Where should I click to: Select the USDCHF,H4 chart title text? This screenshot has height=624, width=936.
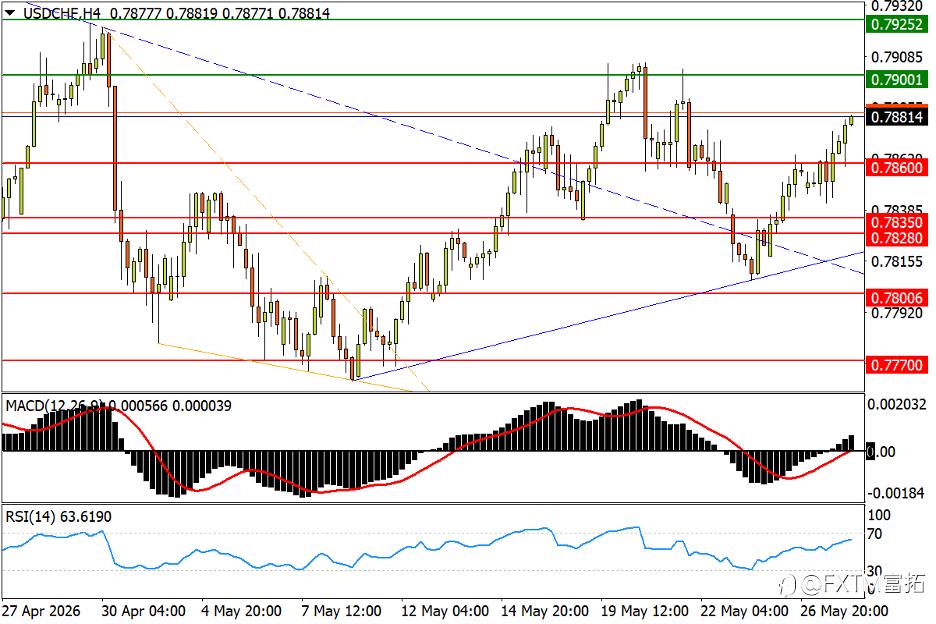62,13
